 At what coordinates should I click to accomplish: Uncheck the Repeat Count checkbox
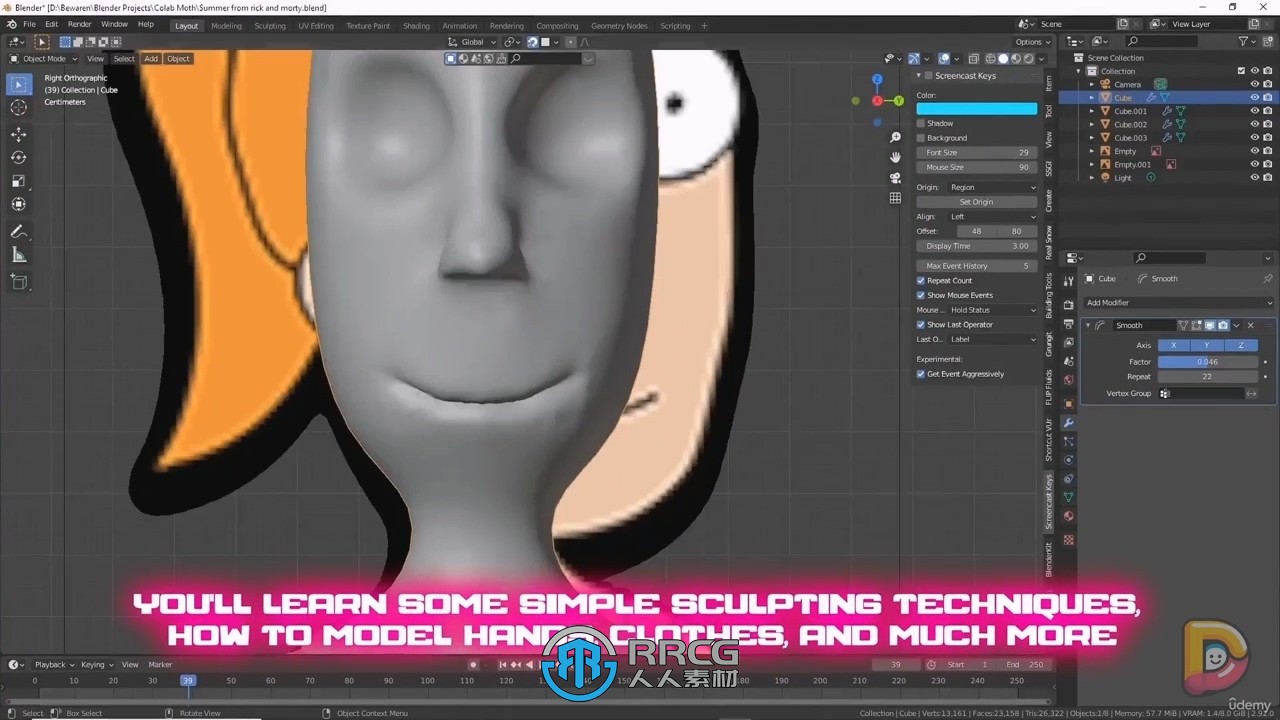(921, 281)
